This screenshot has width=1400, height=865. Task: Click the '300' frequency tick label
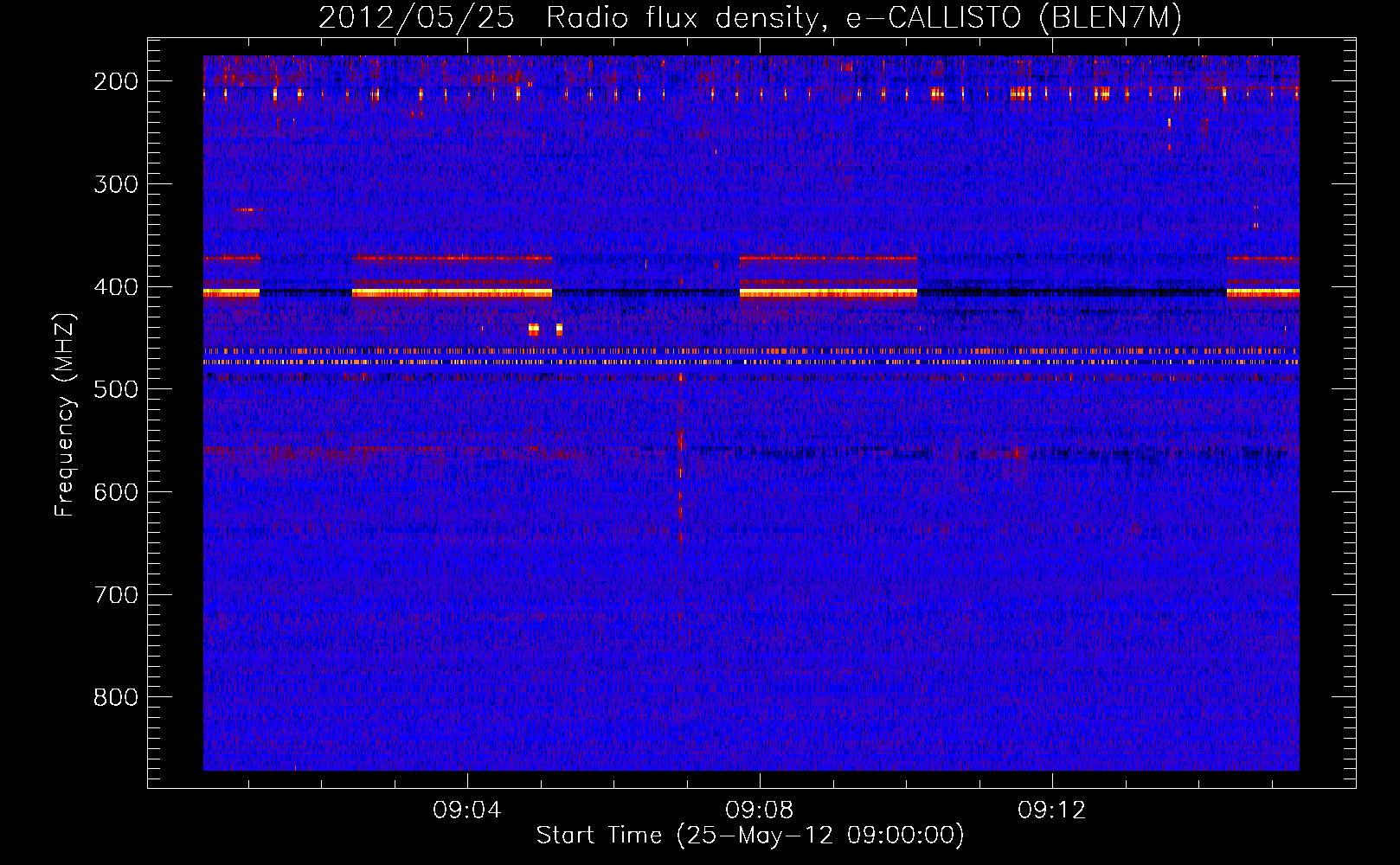[116, 184]
